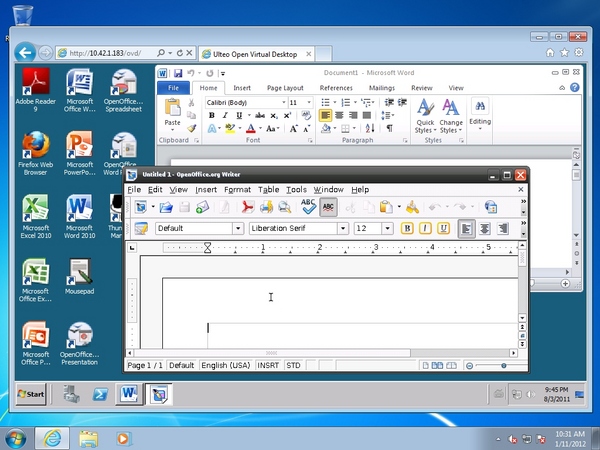Click INSRT mode in Writer status bar
This screenshot has width=600, height=450.
tap(268, 365)
